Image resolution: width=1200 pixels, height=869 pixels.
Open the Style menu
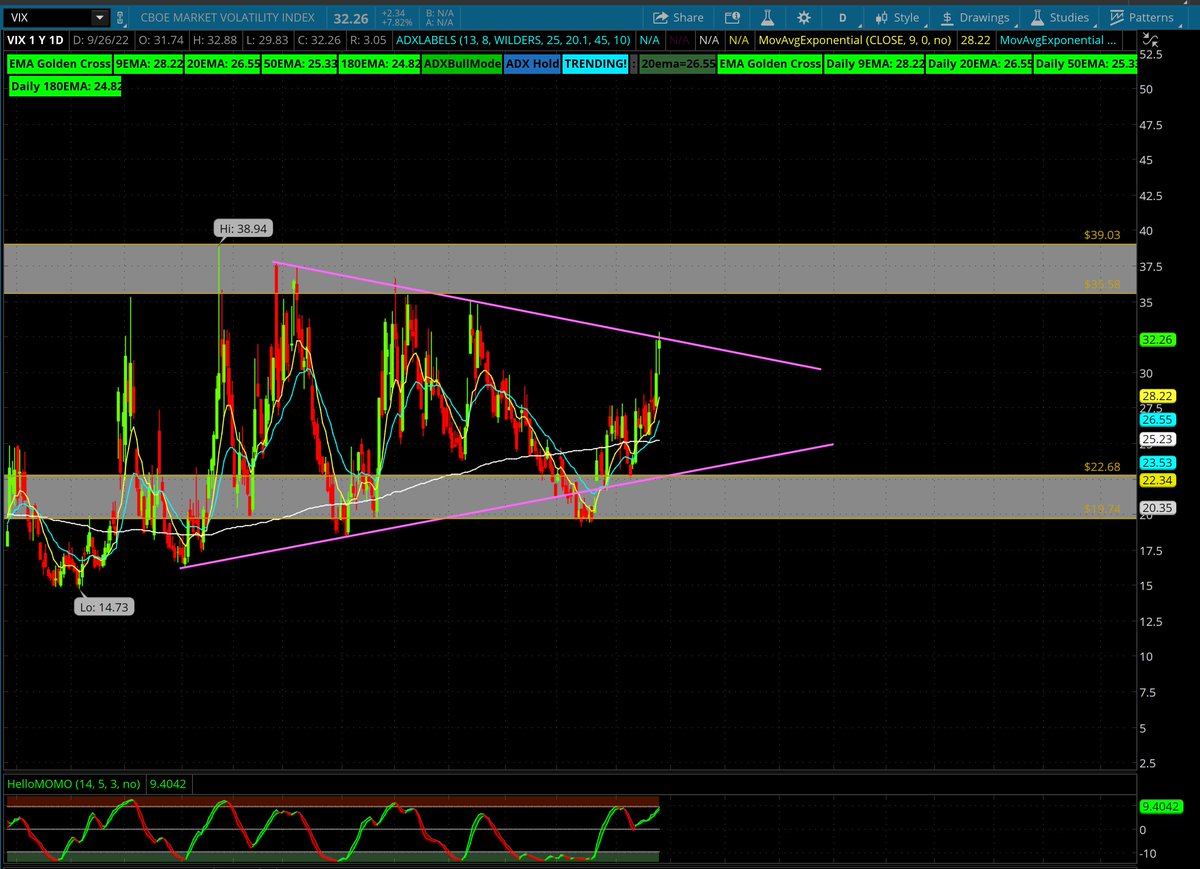coord(897,17)
